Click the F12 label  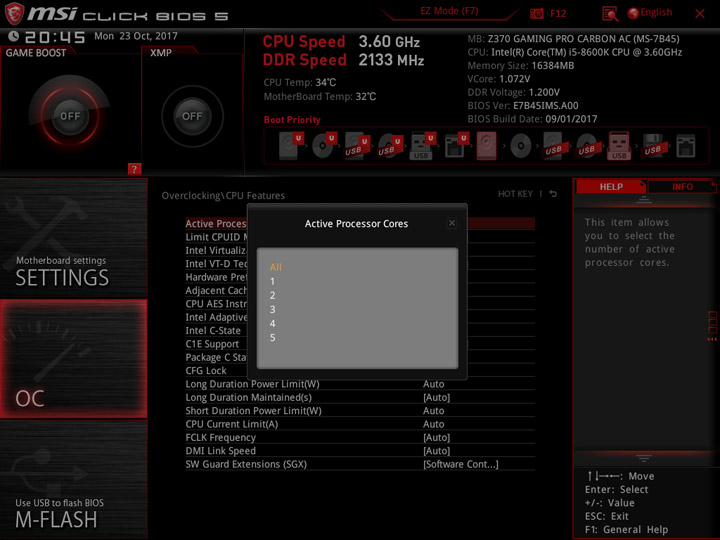tap(558, 14)
